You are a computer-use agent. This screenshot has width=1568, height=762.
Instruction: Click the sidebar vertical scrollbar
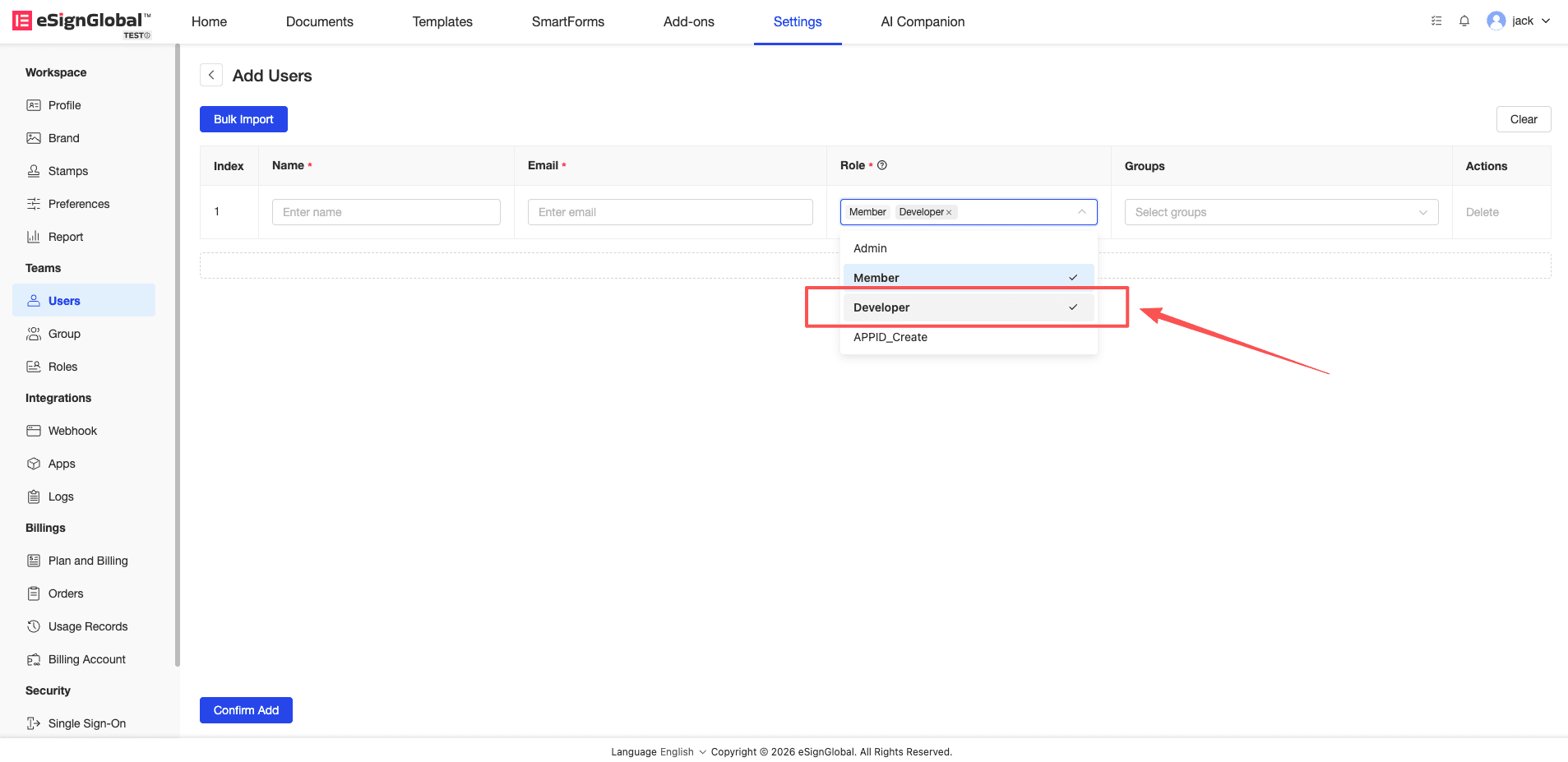[x=178, y=355]
